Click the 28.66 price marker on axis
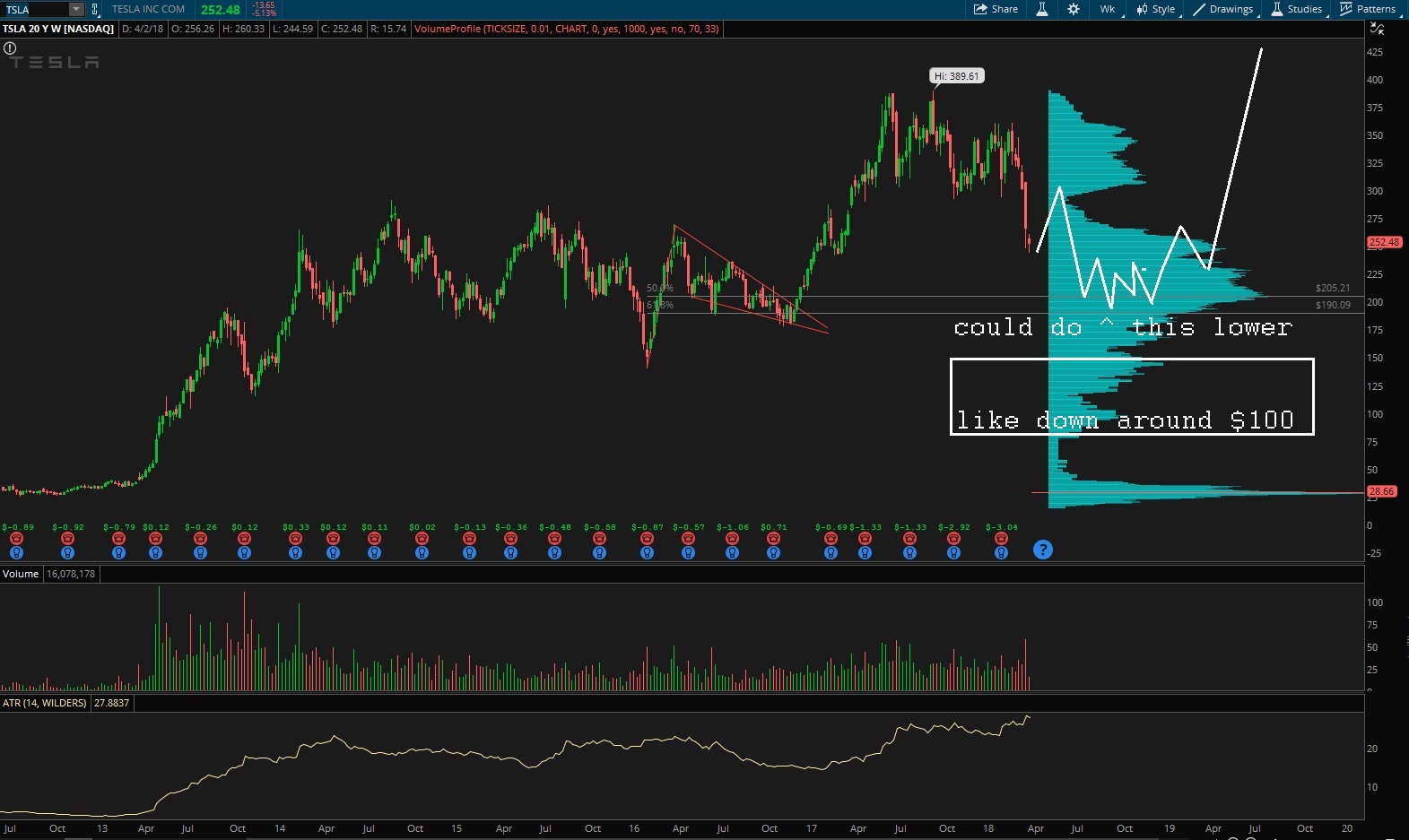Screen dimensions: 1409x840 click(x=1382, y=491)
